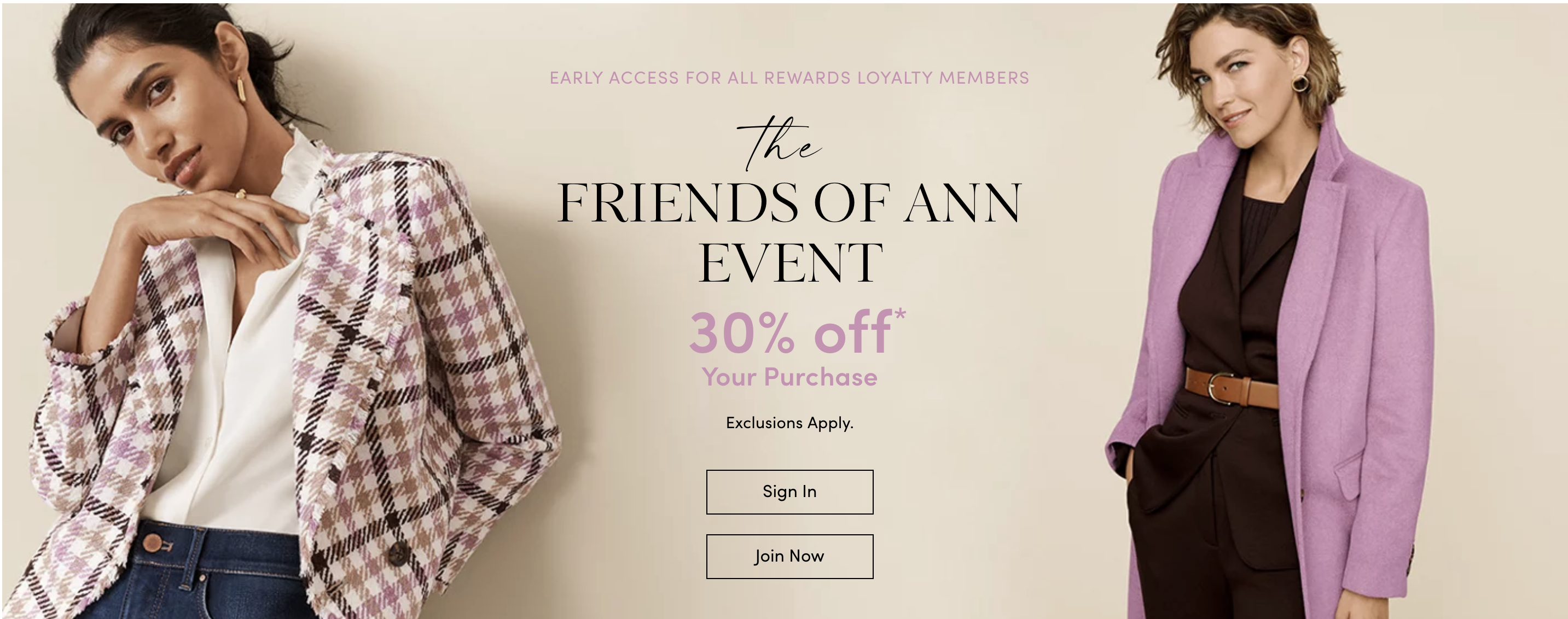Click the asterisk next to 30% off
The width and height of the screenshot is (1568, 619).
(x=901, y=314)
